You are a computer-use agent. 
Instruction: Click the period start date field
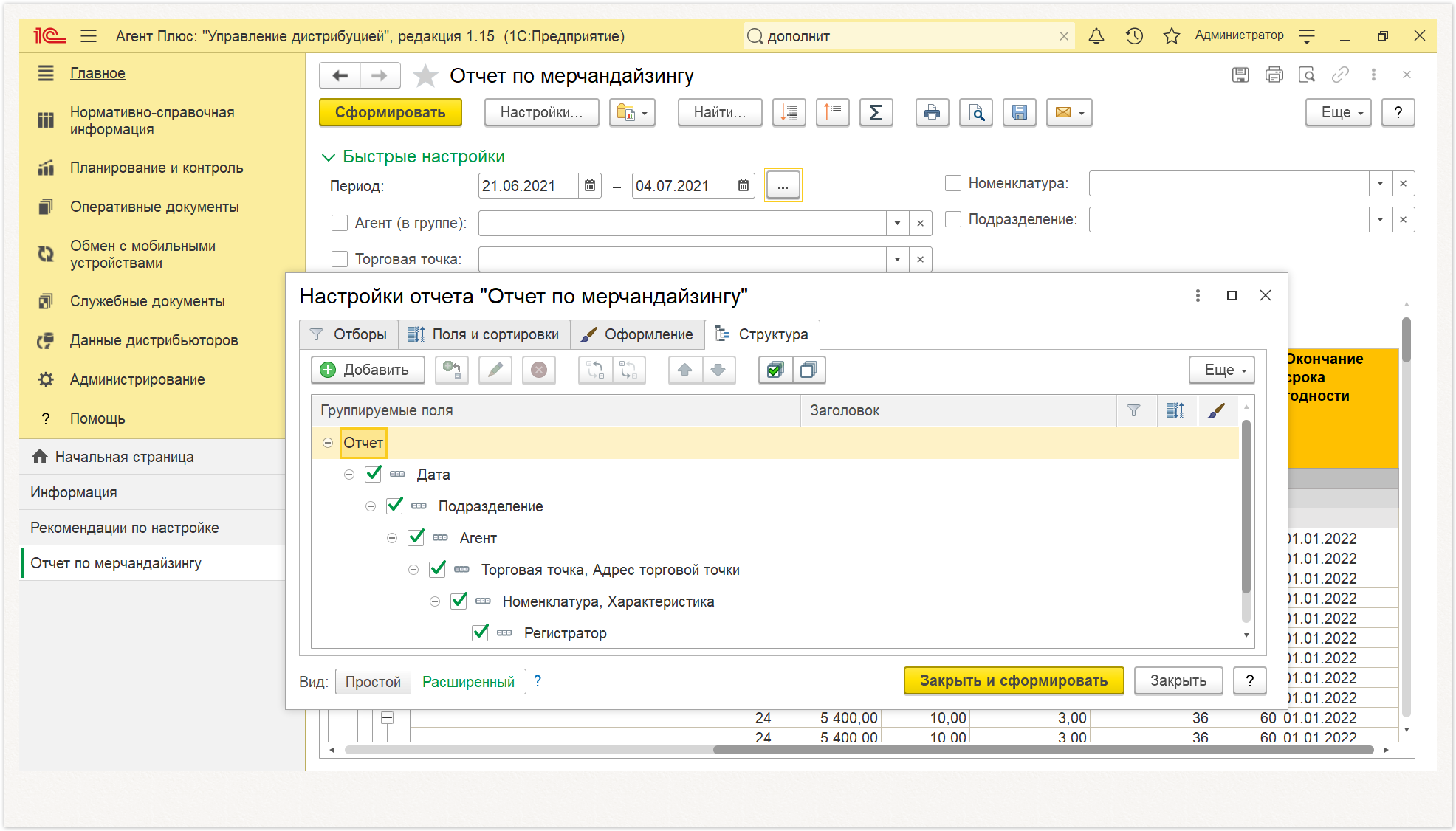(528, 186)
